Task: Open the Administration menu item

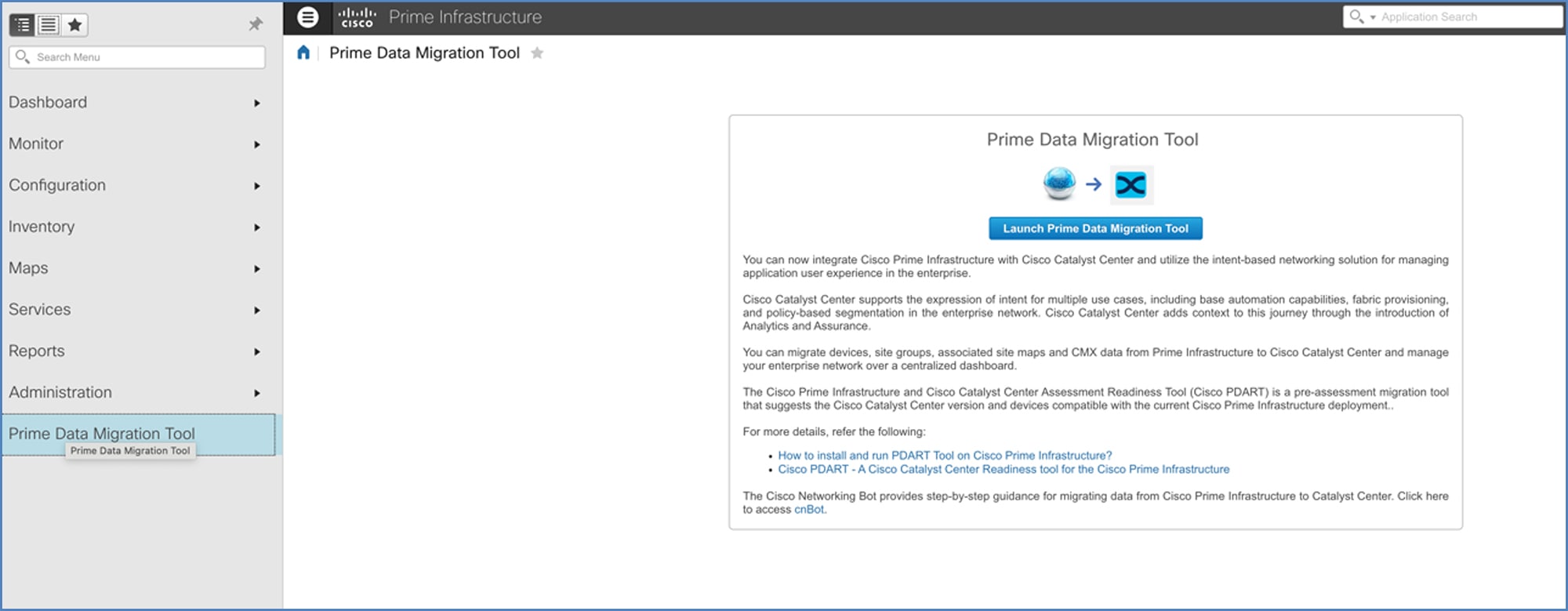Action: (60, 392)
